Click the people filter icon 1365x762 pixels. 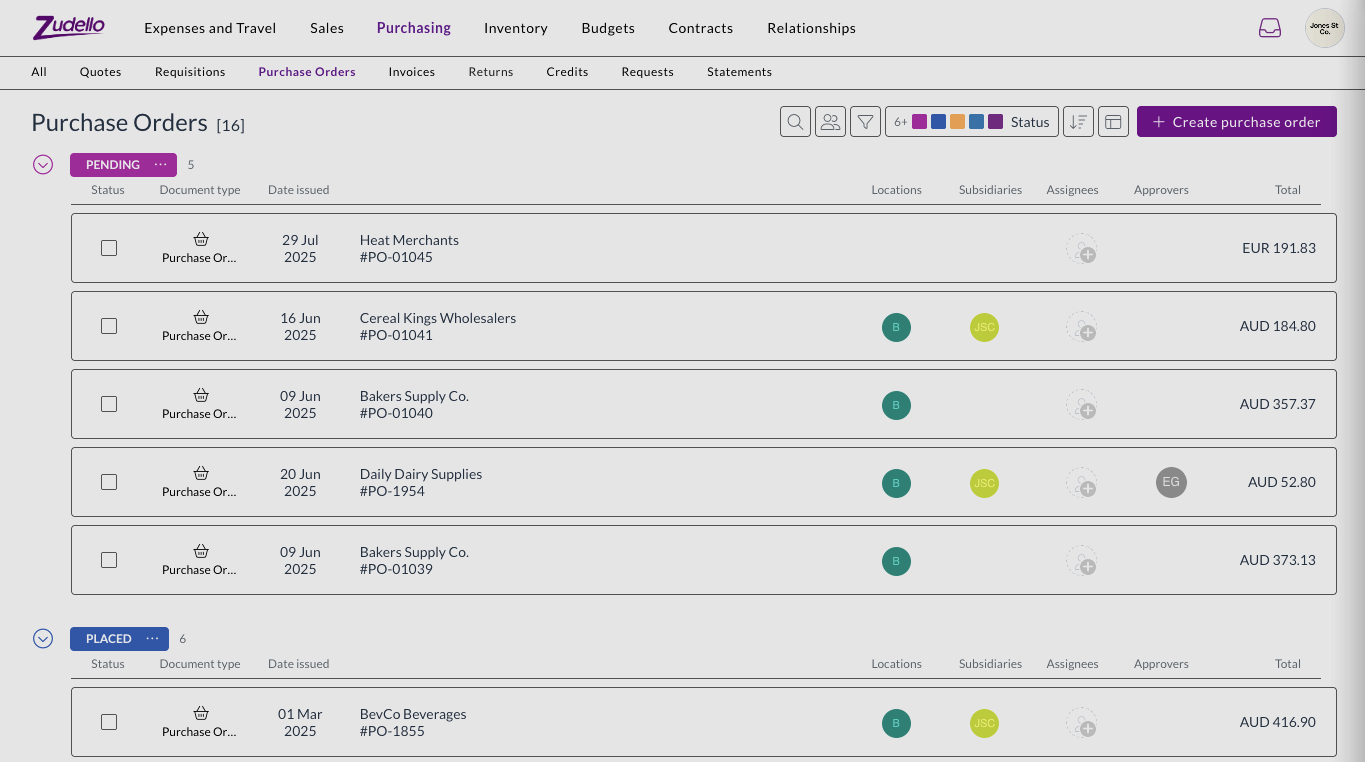830,122
